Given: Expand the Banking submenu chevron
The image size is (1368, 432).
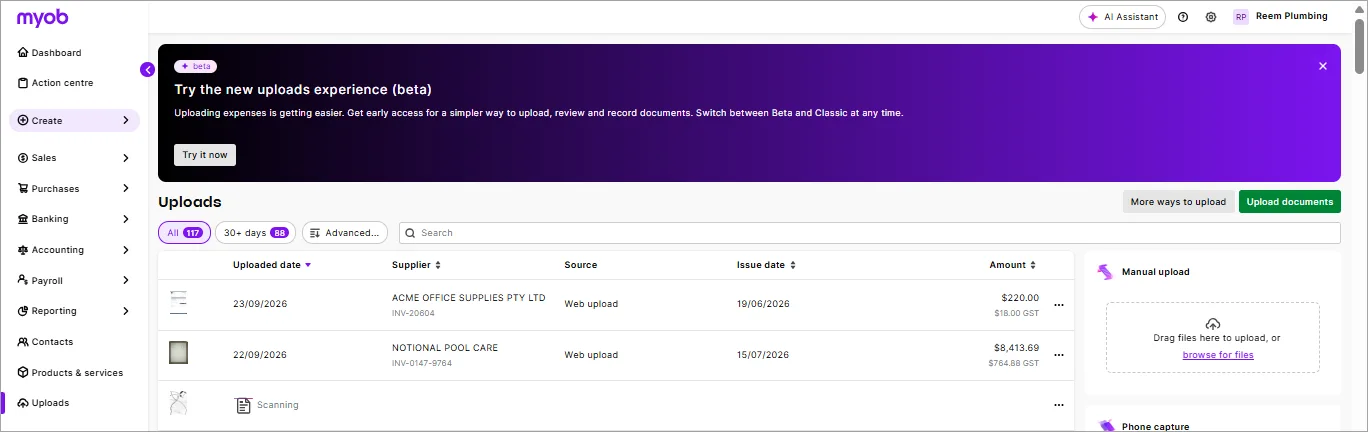Looking at the screenshot, I should [x=126, y=219].
